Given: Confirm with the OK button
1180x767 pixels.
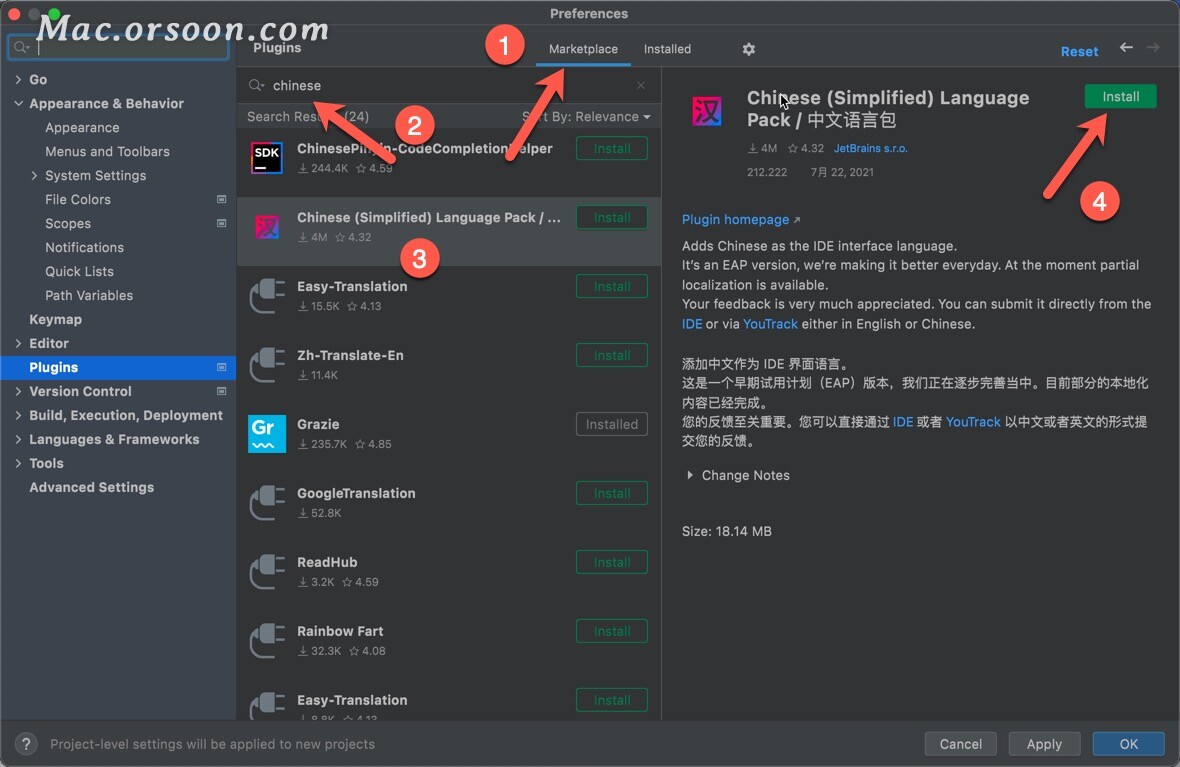Looking at the screenshot, I should point(1129,744).
